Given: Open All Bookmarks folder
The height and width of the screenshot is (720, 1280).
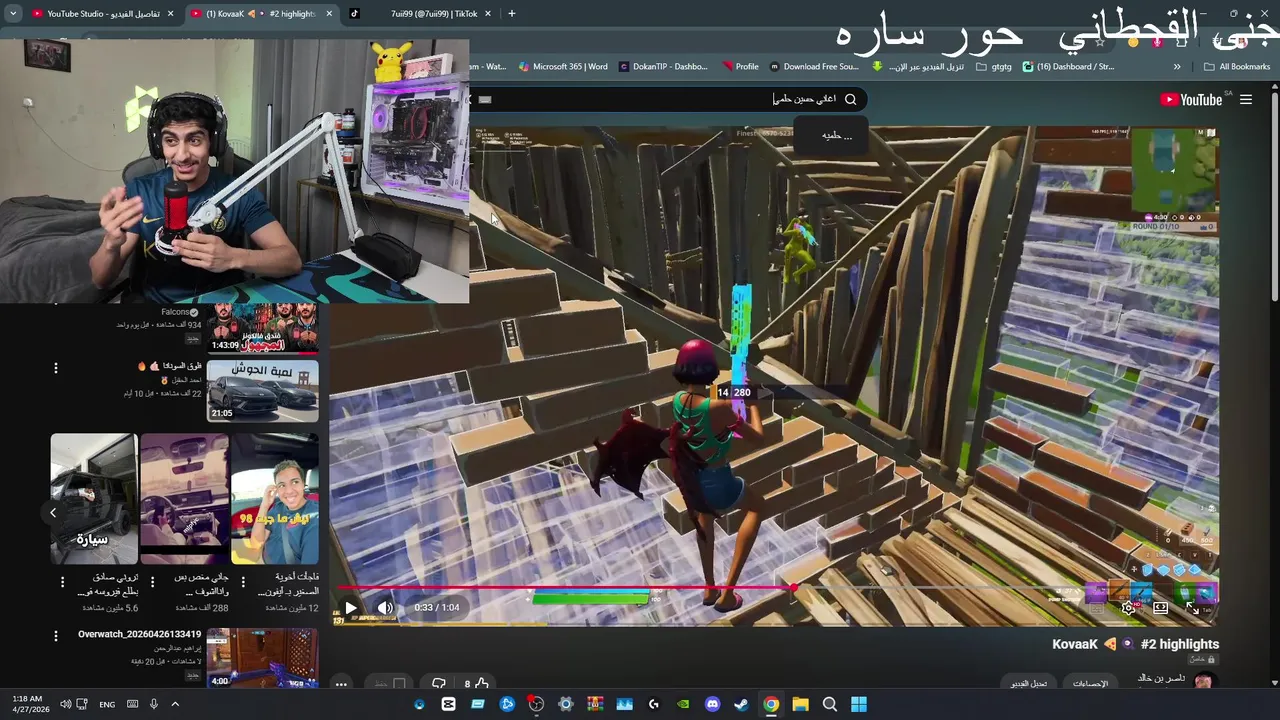Looking at the screenshot, I should [x=1237, y=67].
